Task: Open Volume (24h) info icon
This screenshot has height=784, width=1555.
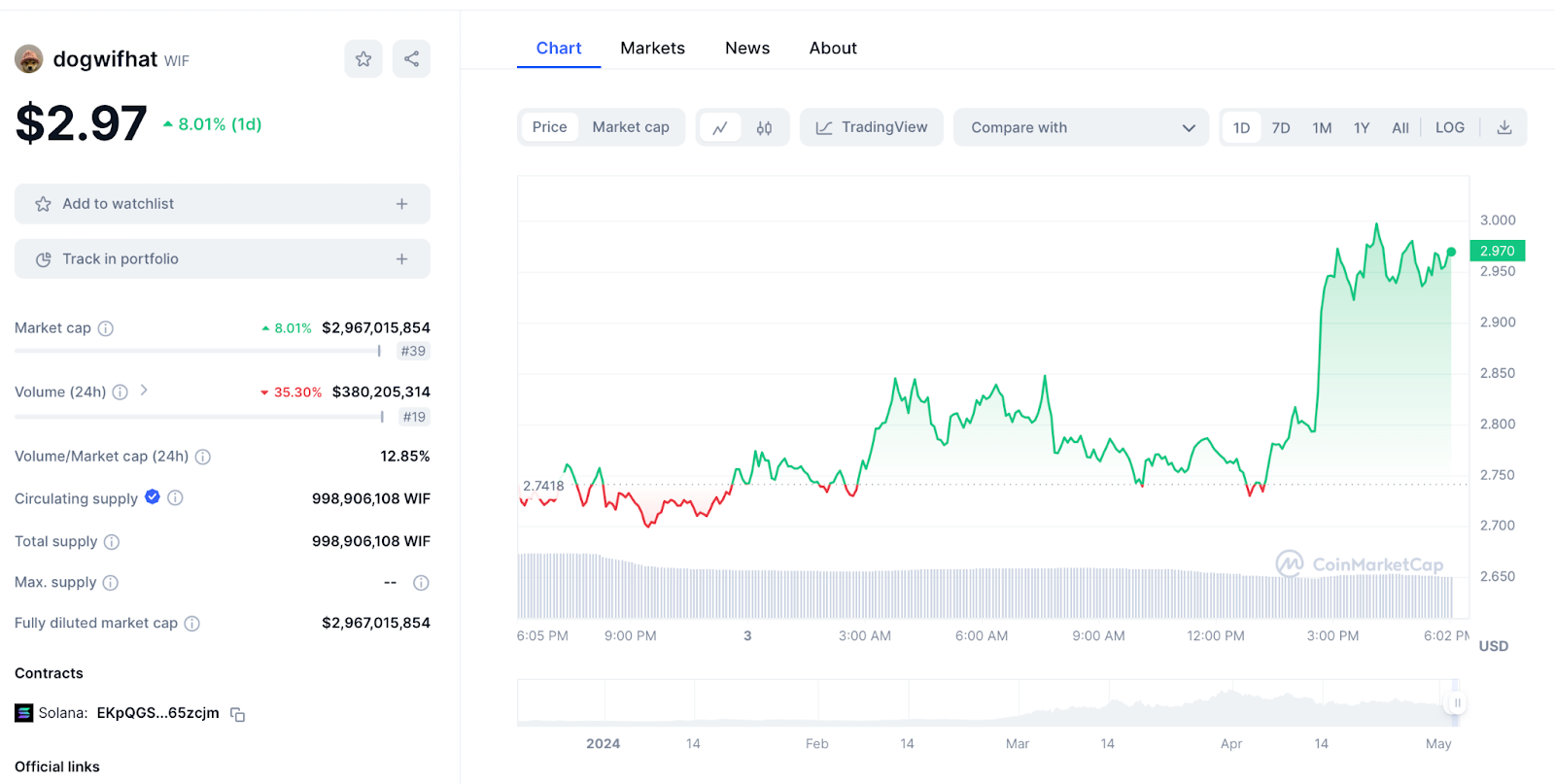Action: [x=120, y=392]
